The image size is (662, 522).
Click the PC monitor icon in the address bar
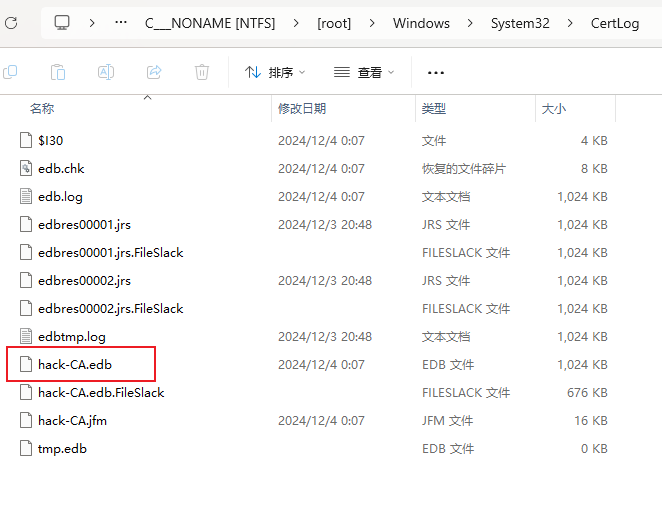pyautogui.click(x=62, y=23)
